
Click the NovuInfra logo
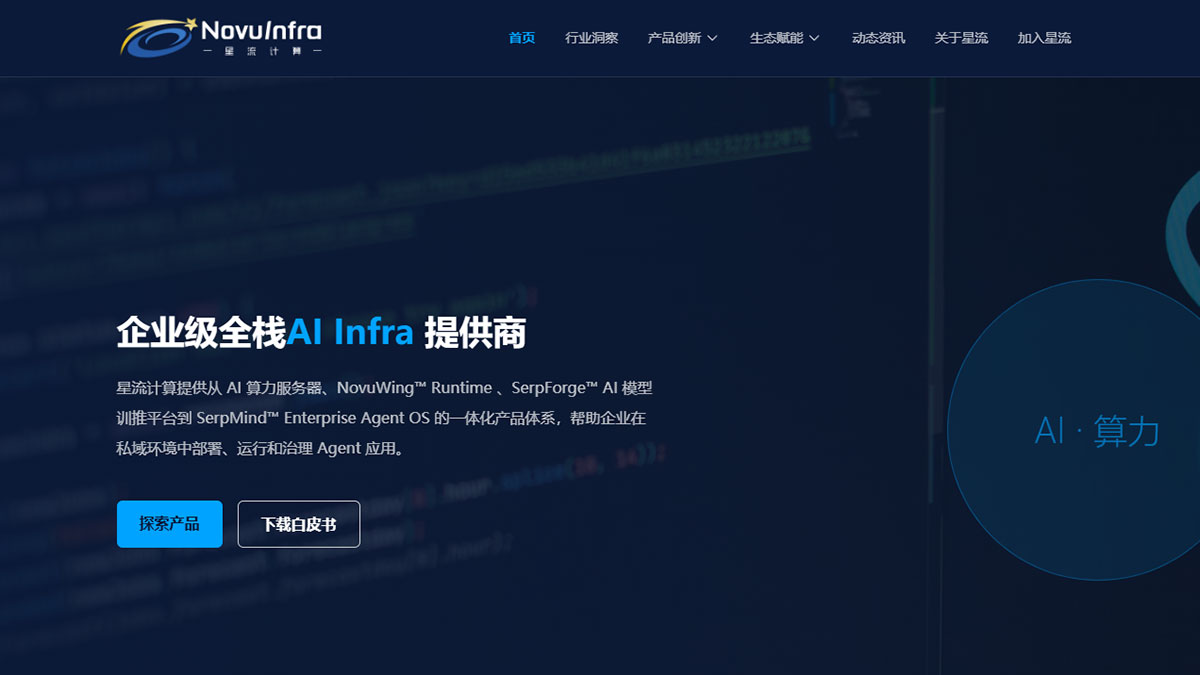pyautogui.click(x=221, y=37)
